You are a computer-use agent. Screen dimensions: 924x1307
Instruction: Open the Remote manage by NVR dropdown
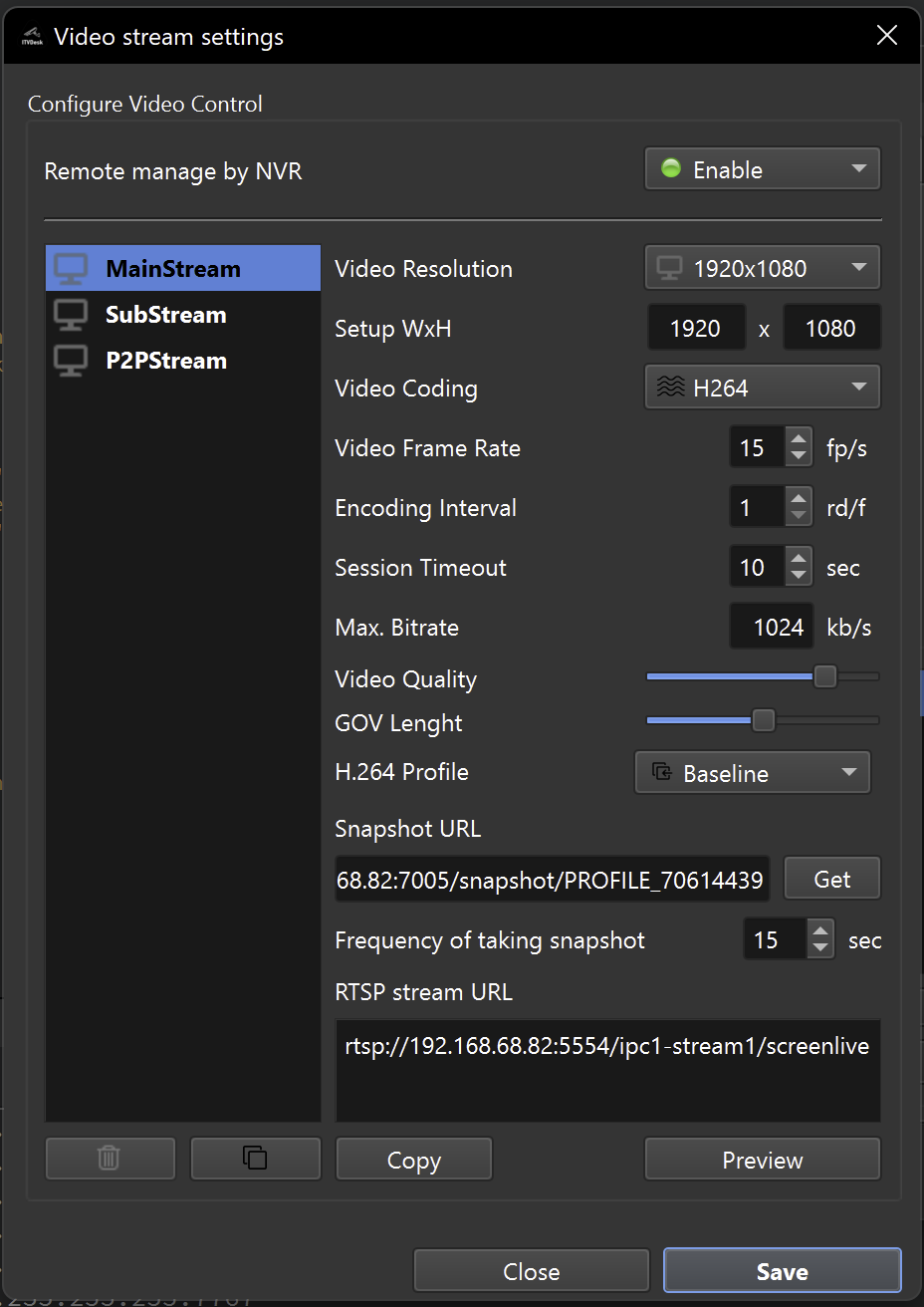pyautogui.click(x=763, y=169)
